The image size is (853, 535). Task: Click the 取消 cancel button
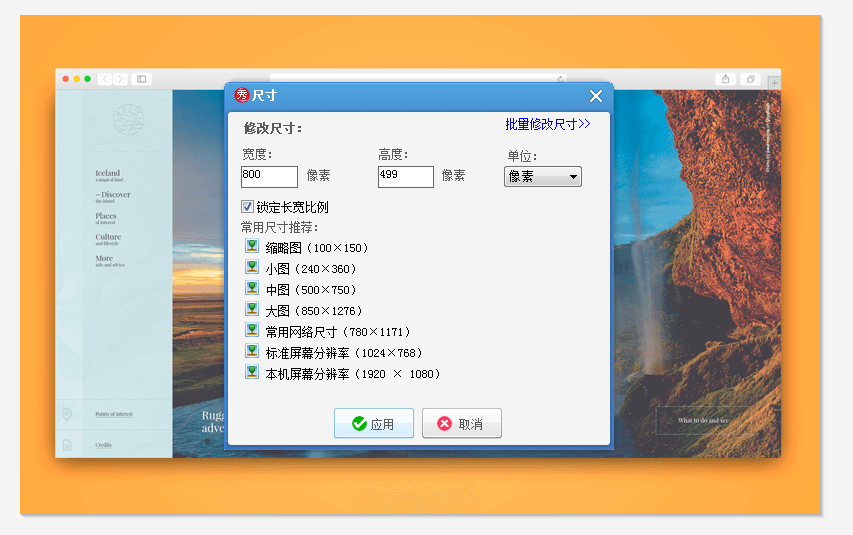(x=462, y=423)
